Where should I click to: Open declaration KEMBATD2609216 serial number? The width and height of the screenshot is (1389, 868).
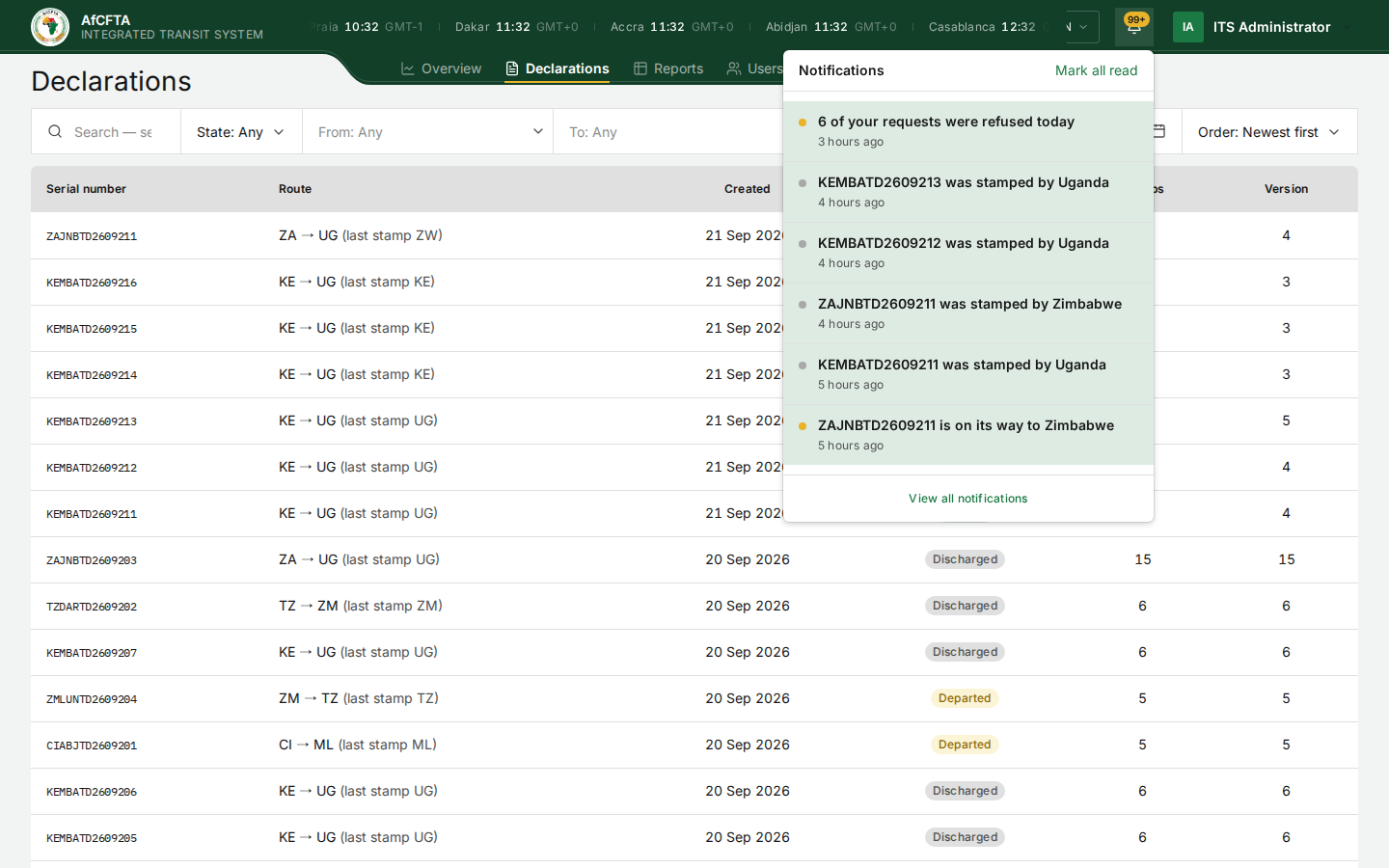click(x=92, y=283)
